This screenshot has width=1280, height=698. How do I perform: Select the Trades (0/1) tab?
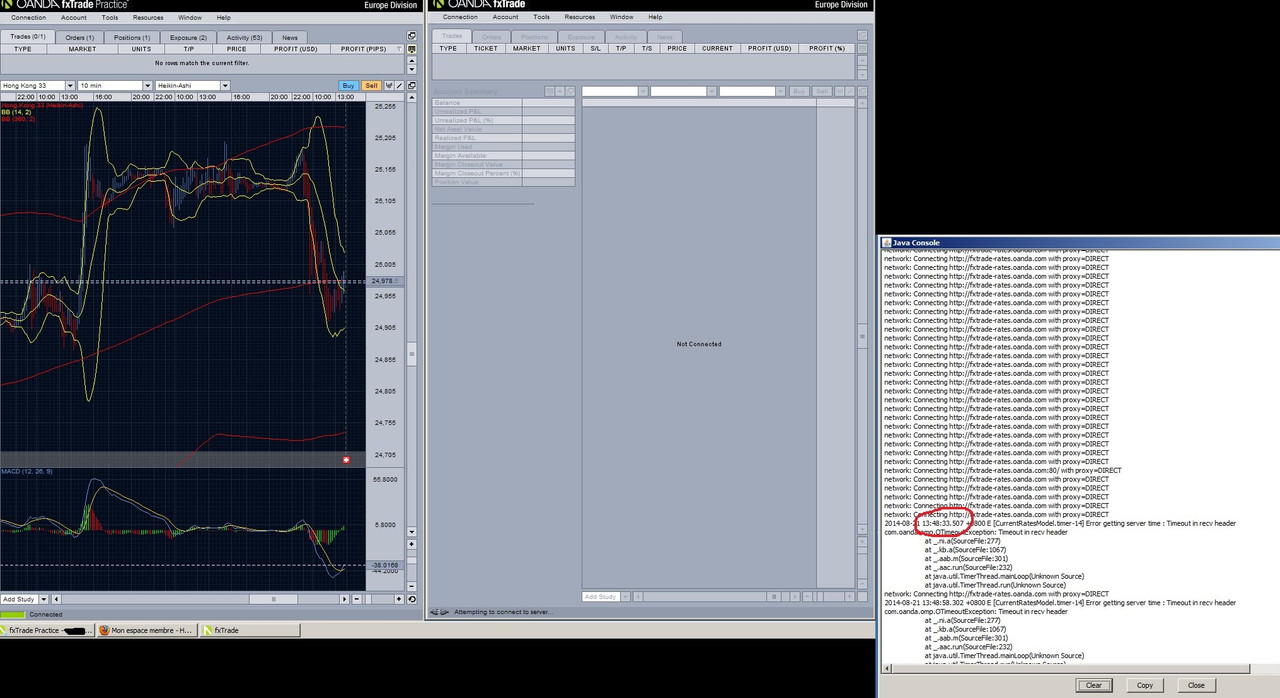pyautogui.click(x=27, y=36)
